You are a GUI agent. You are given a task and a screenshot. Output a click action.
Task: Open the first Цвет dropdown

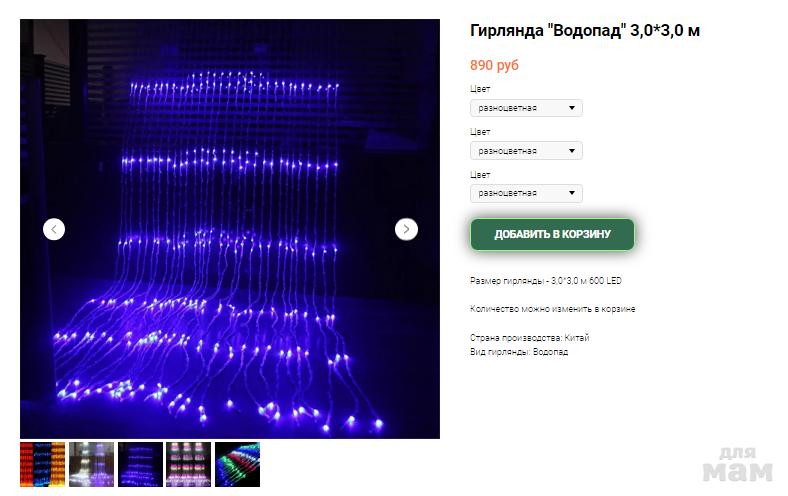(x=526, y=108)
